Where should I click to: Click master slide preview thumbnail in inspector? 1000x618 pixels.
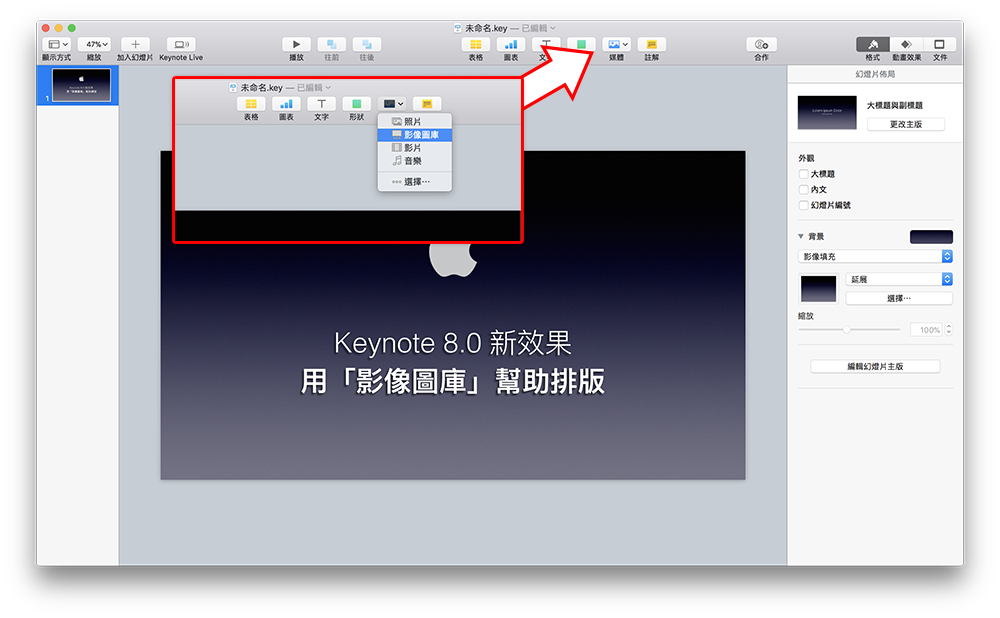click(827, 112)
